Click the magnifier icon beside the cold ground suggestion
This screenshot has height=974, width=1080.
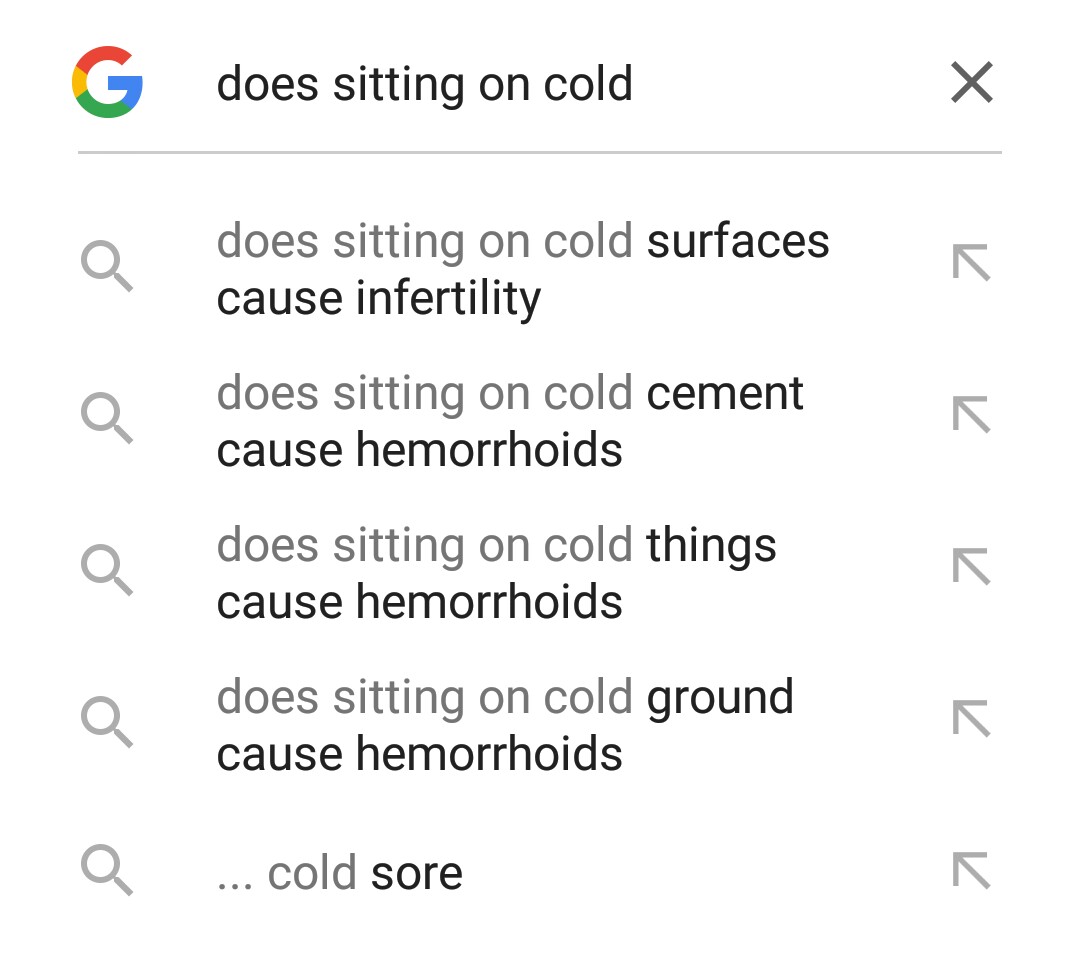click(x=106, y=724)
